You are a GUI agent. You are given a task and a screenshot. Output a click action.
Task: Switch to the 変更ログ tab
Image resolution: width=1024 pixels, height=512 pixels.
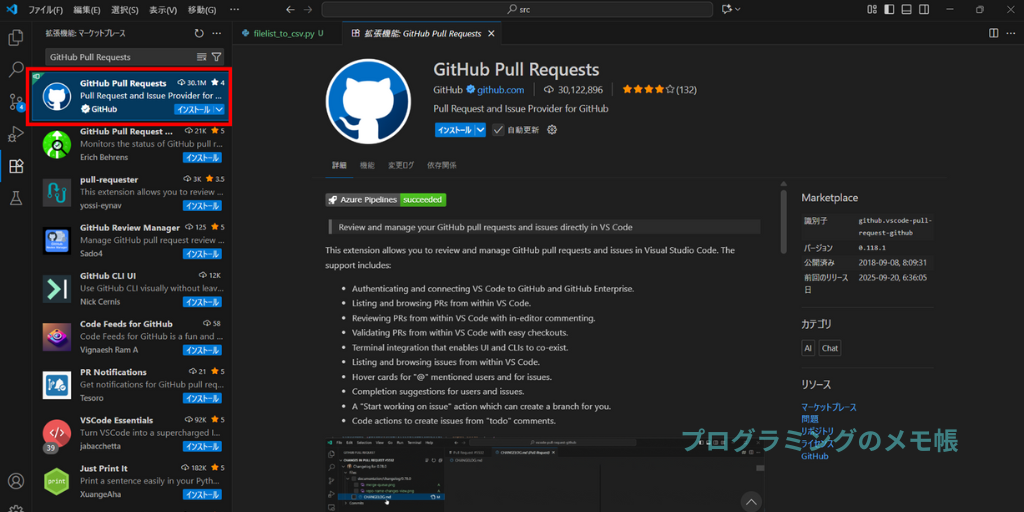401,165
